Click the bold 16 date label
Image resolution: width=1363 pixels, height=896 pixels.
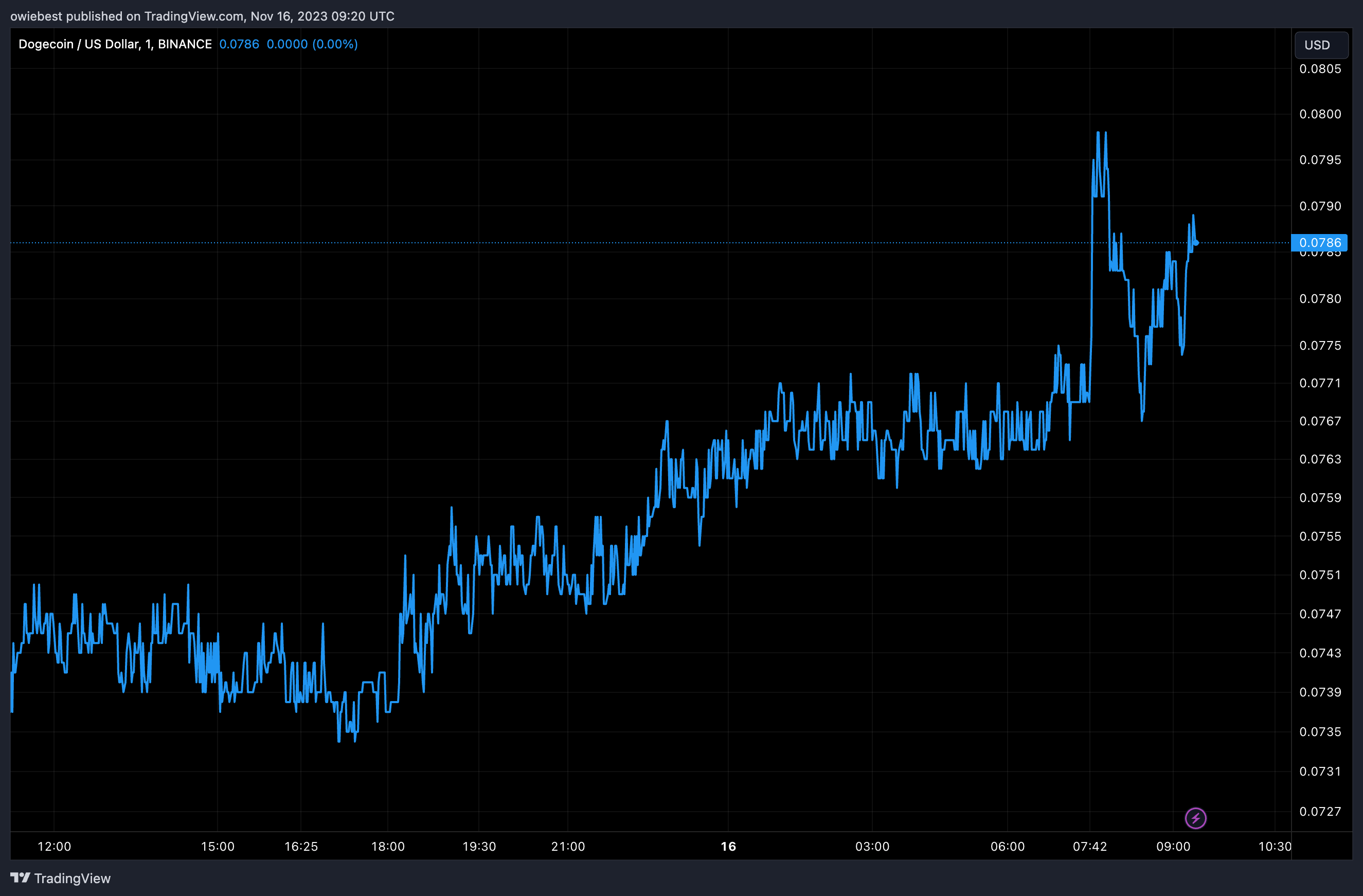tap(728, 846)
